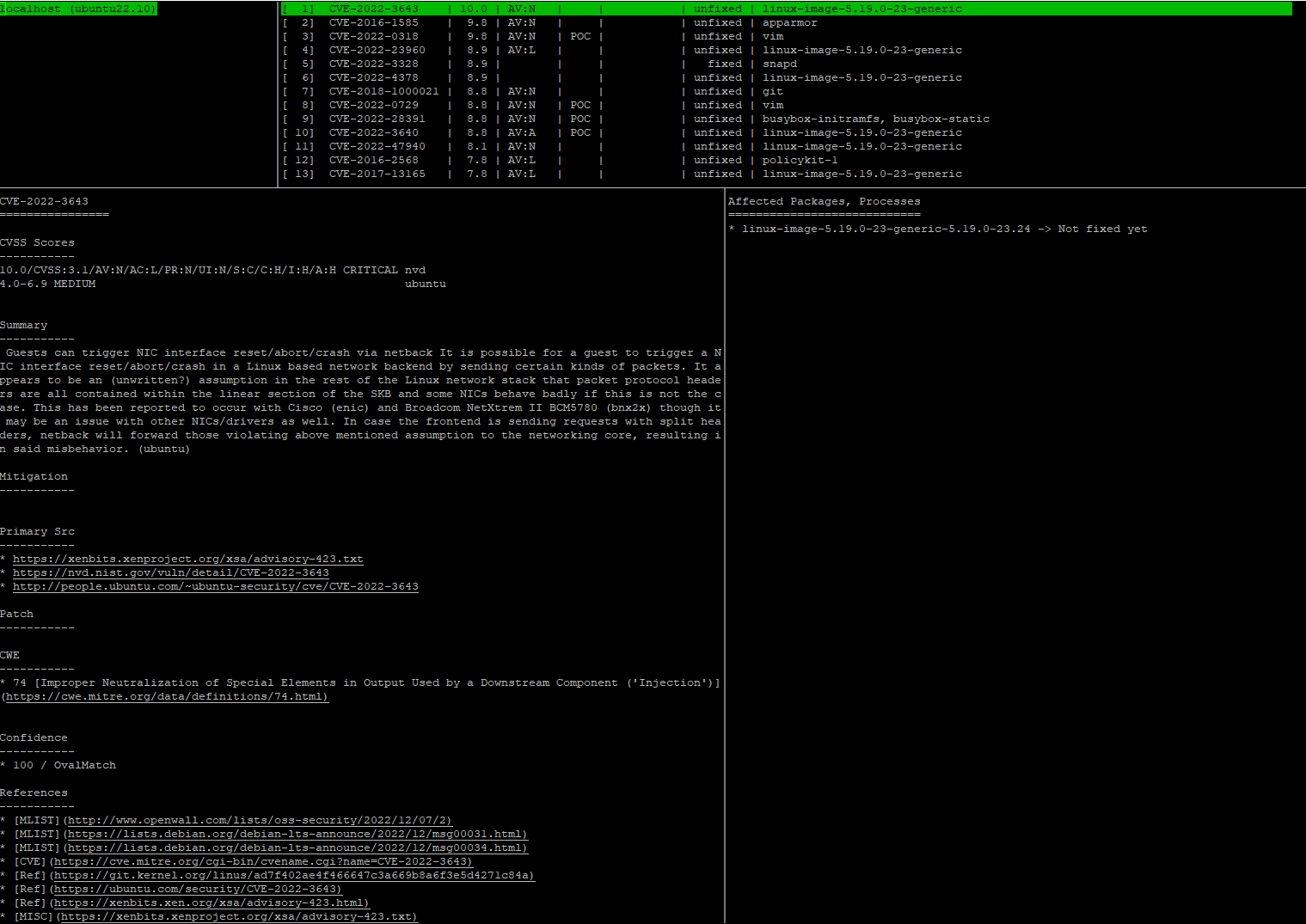This screenshot has width=1306, height=924.
Task: Select the CVE-2022-3328 snapd row
Action: [x=787, y=64]
